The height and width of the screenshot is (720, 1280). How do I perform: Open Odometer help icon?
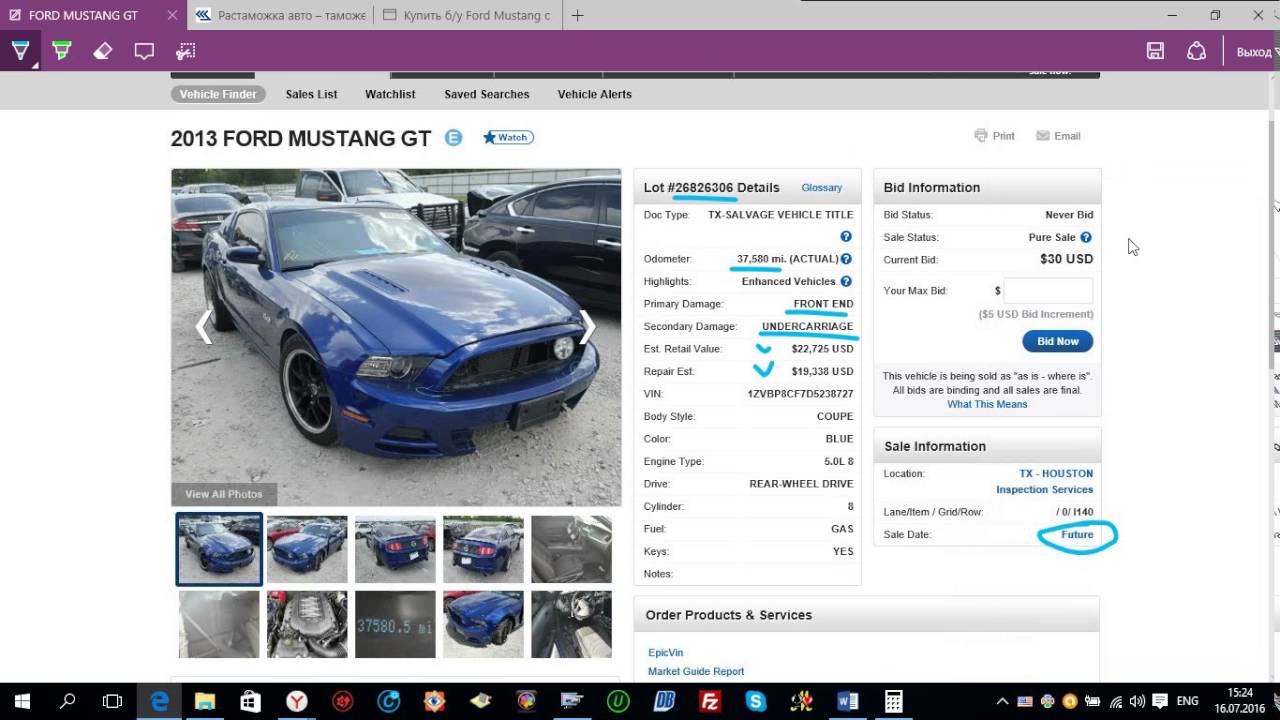pos(846,259)
